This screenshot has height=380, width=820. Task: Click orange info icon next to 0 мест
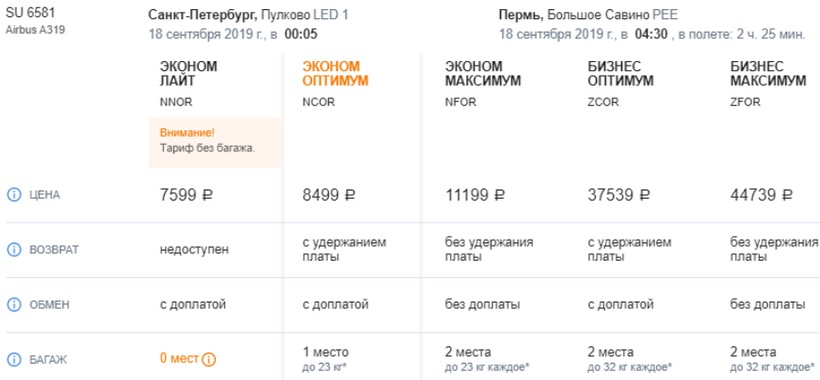click(209, 360)
